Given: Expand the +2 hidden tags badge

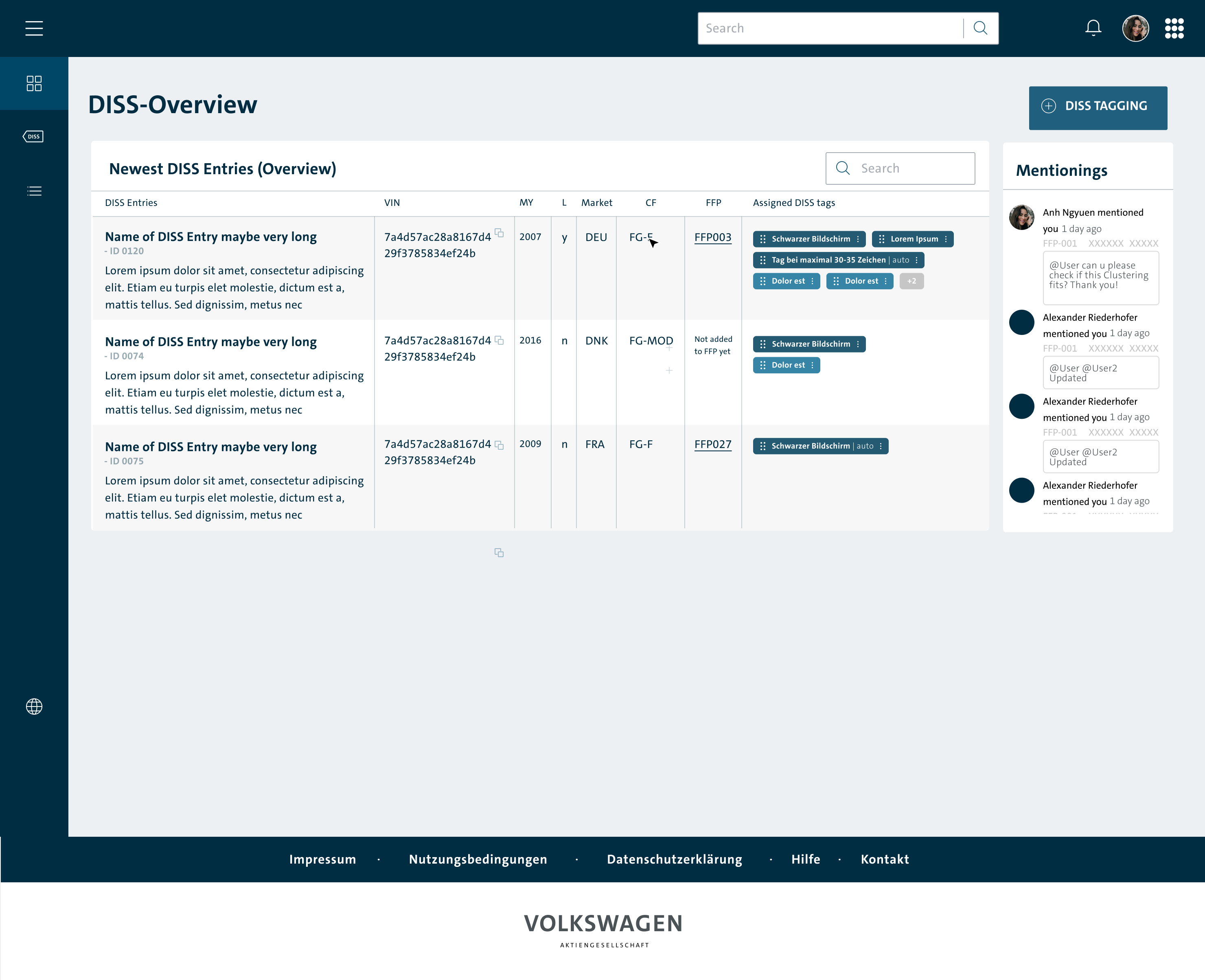Looking at the screenshot, I should (x=911, y=281).
